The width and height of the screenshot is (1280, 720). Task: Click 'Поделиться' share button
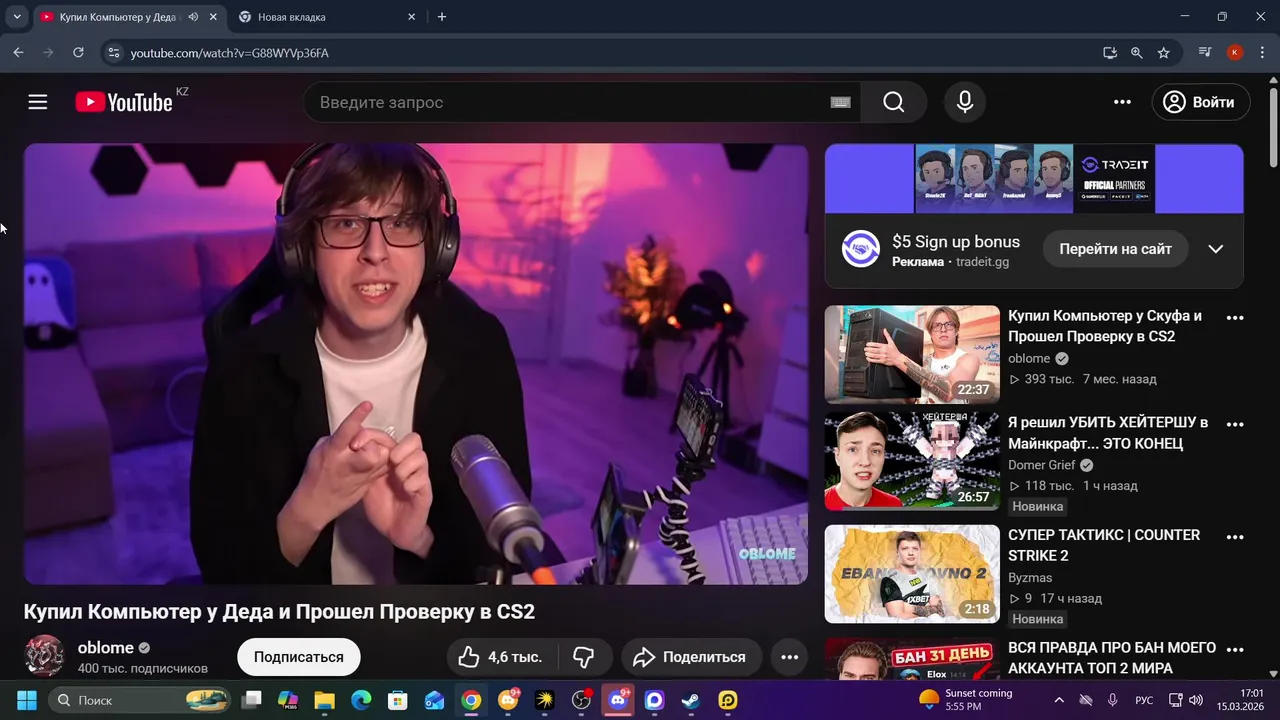tap(690, 657)
